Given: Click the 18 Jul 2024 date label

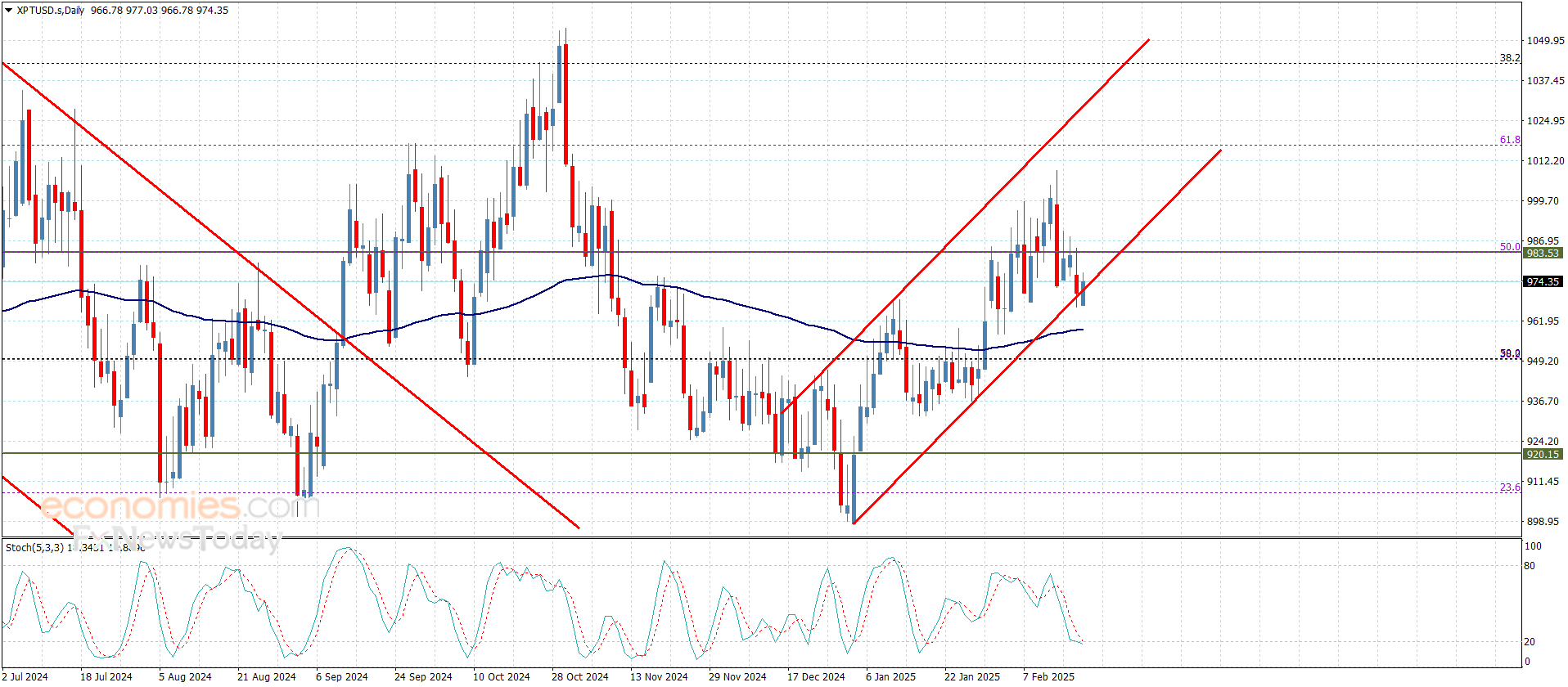Looking at the screenshot, I should click(106, 676).
